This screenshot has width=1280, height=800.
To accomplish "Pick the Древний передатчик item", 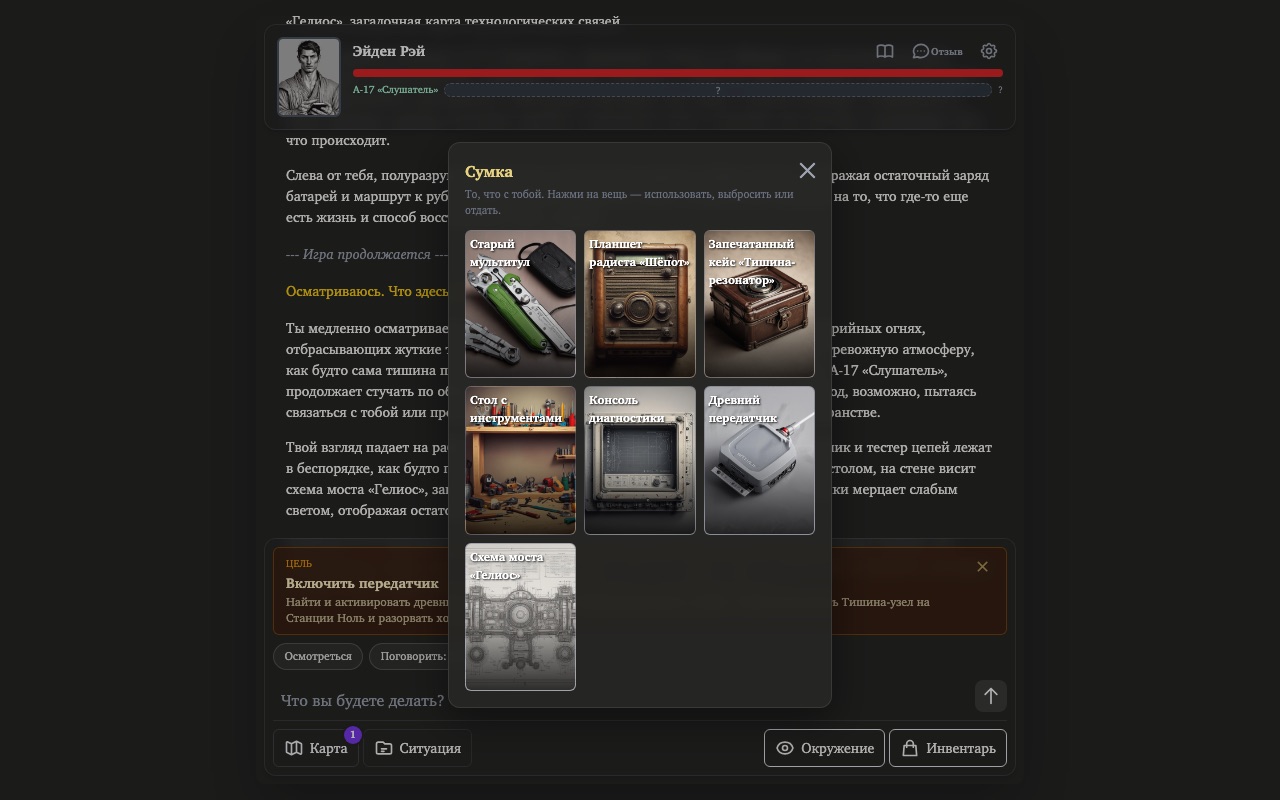I will (759, 460).
